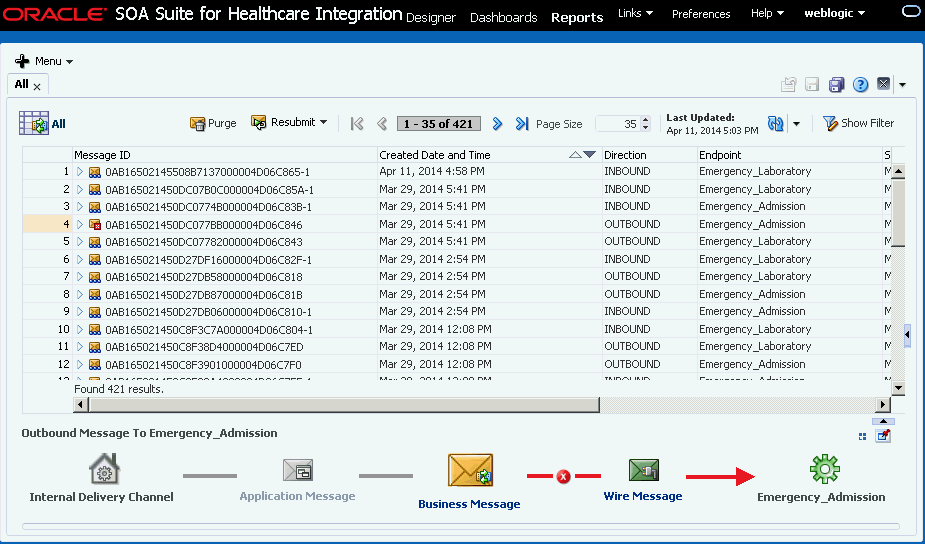Click the Purge button
This screenshot has width=925, height=544.
coord(213,123)
